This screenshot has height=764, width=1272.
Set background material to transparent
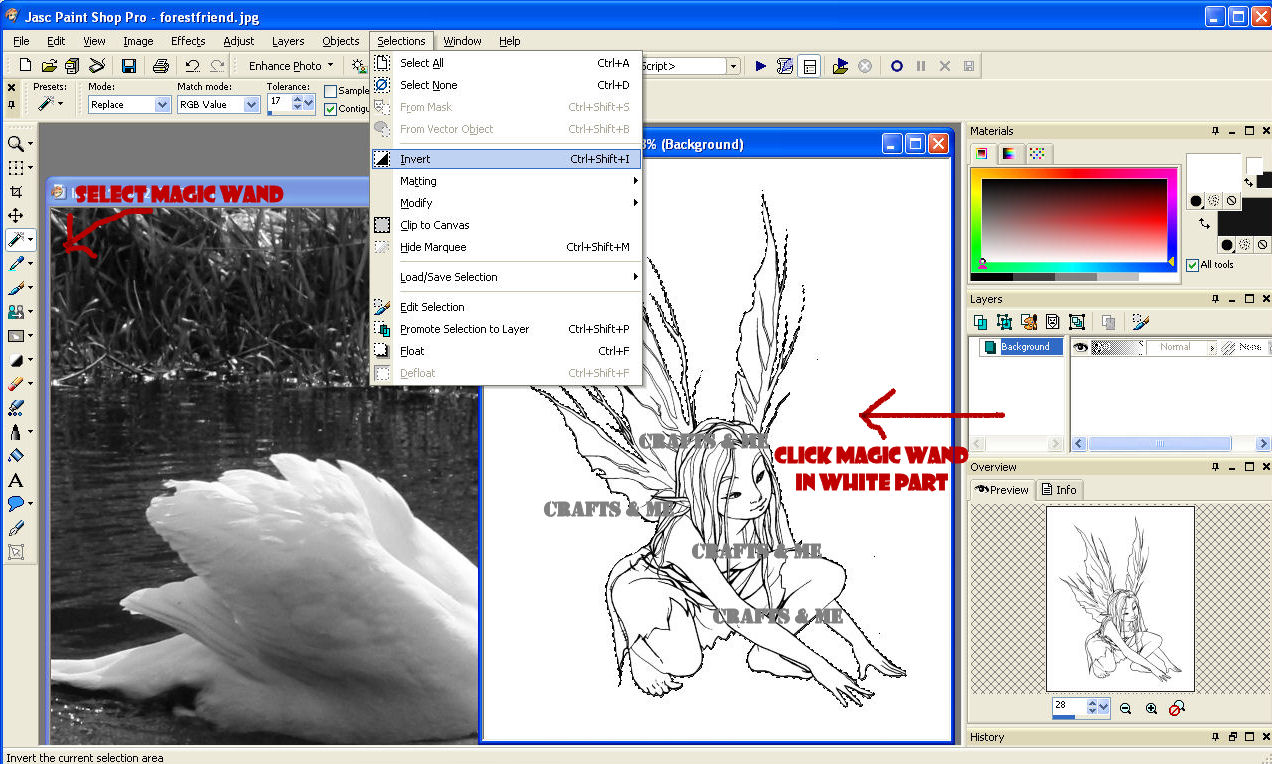tap(1263, 245)
